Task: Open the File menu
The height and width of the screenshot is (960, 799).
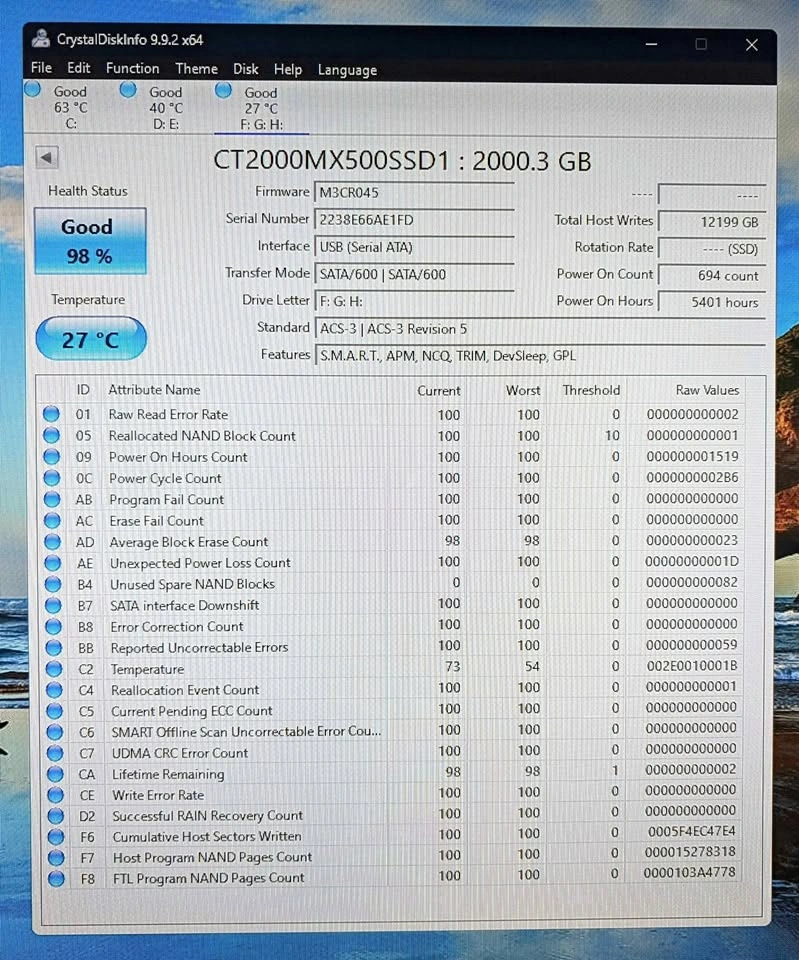Action: click(41, 67)
